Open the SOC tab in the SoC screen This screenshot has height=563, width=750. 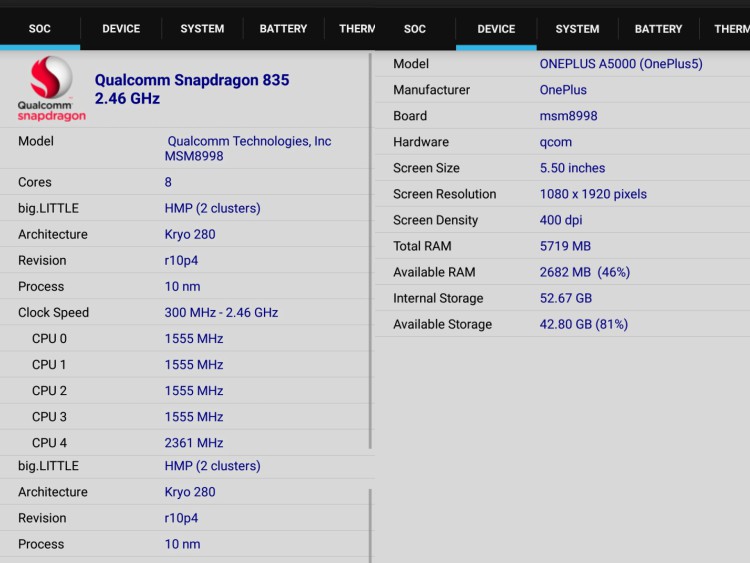pyautogui.click(x=40, y=29)
